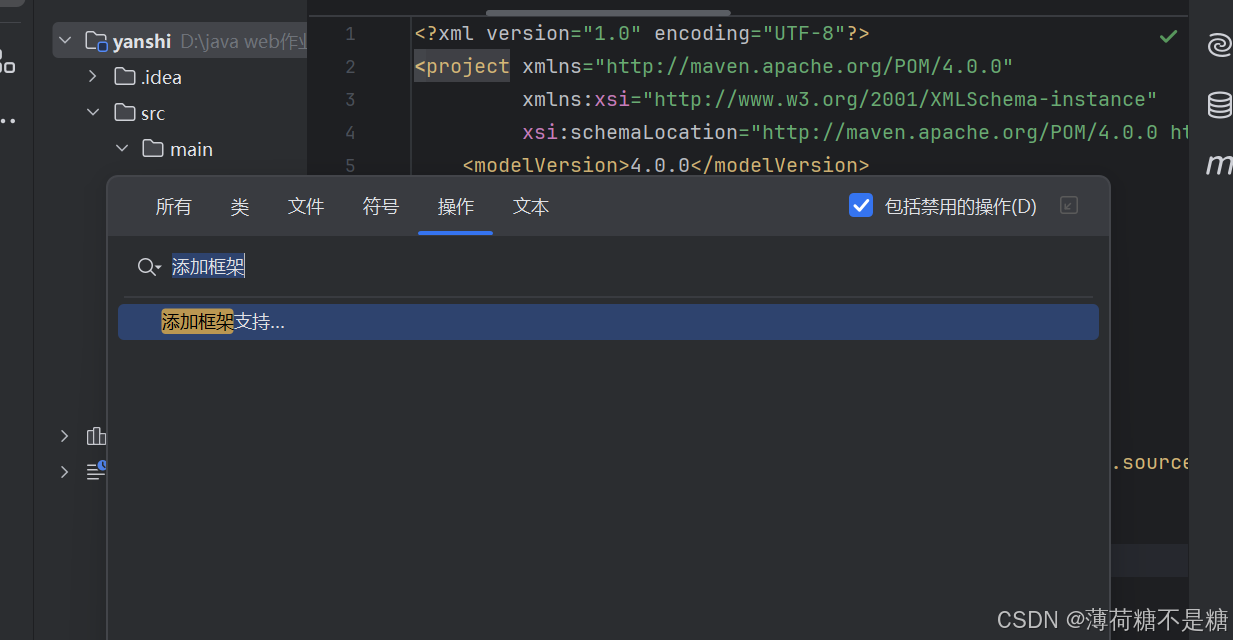Select the 操作 tab
The image size is (1233, 640).
click(x=456, y=206)
